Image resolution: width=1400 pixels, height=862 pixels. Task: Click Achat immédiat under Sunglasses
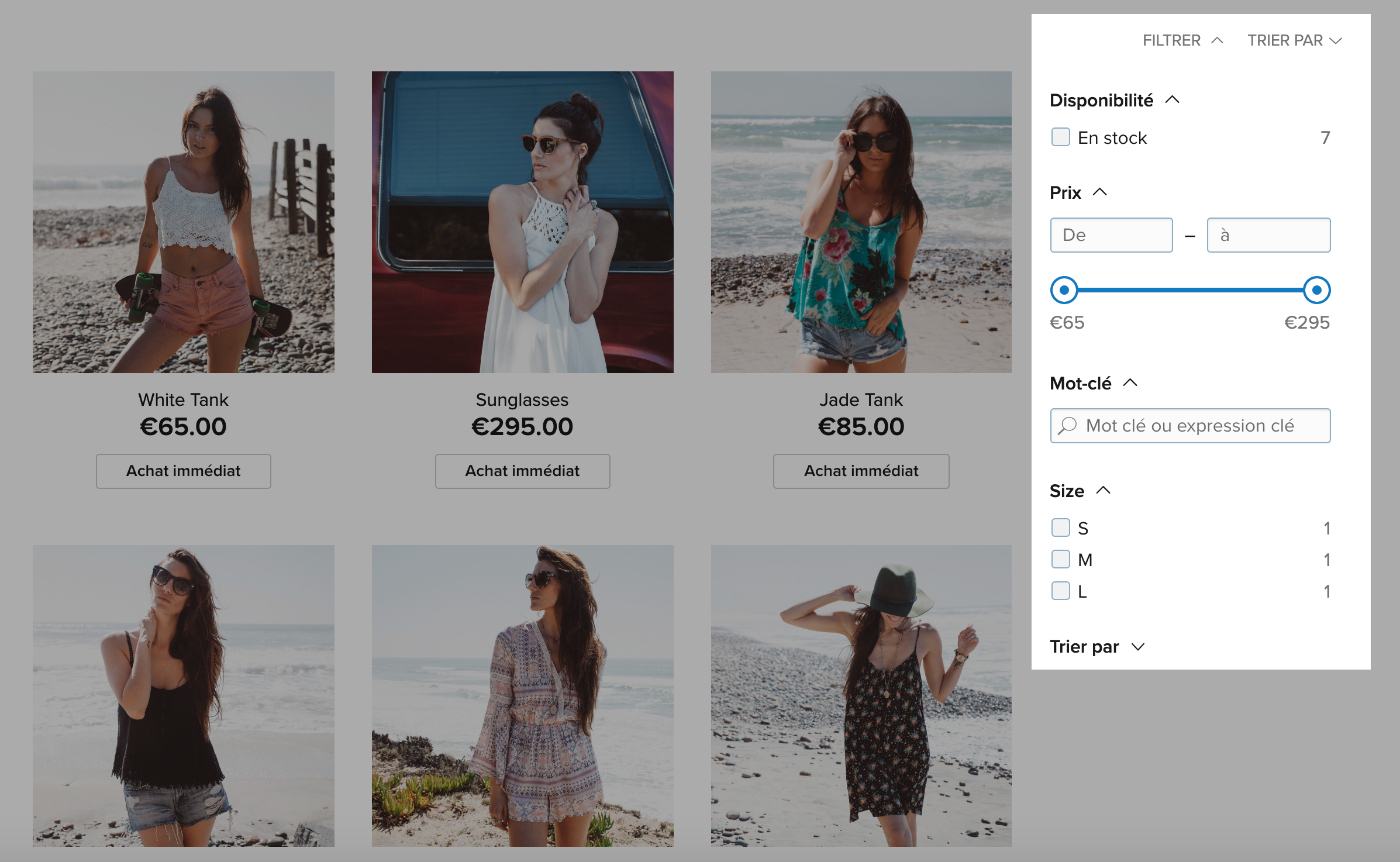522,471
